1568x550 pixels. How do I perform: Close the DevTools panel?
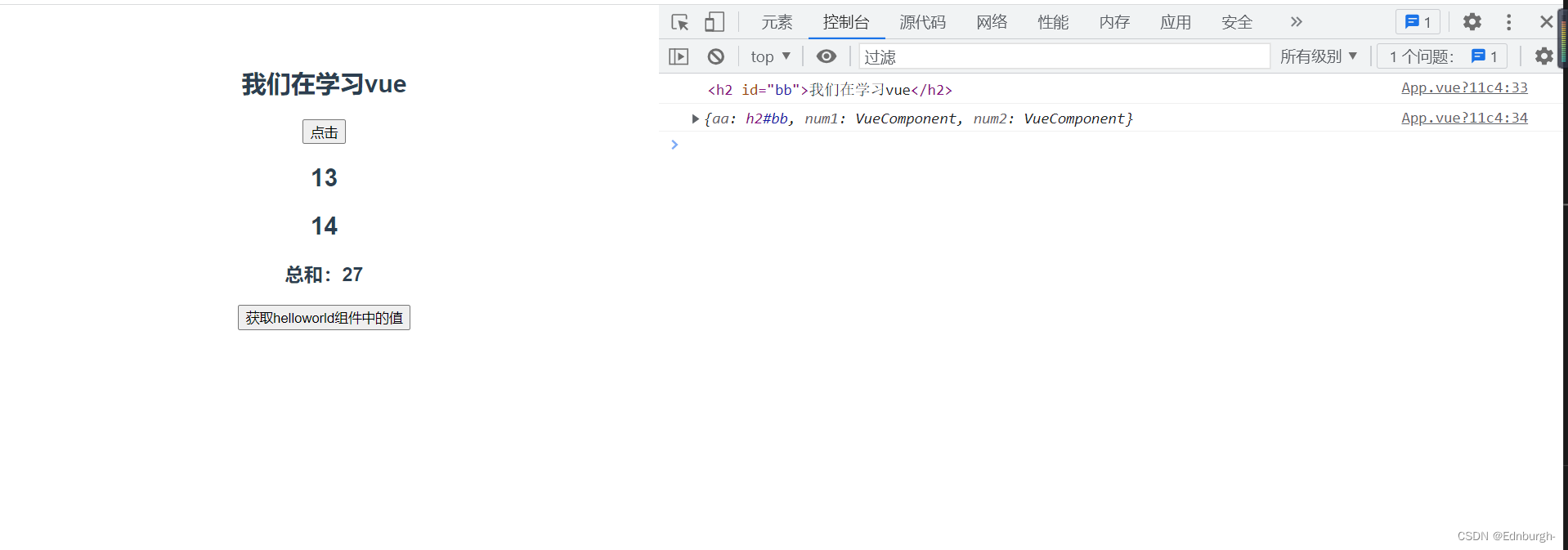1546,22
